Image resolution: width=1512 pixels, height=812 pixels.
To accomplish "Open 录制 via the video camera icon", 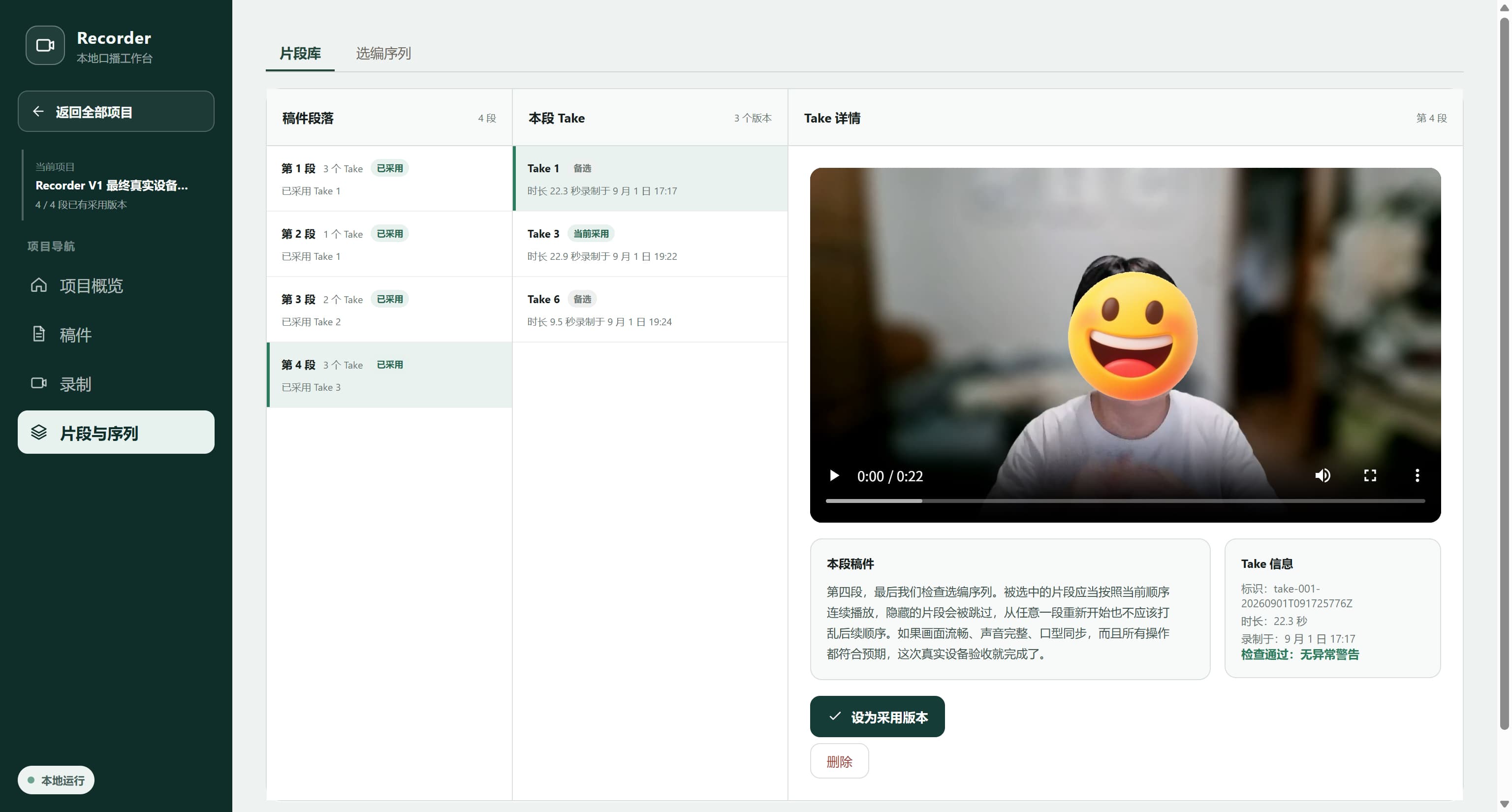I will click(x=39, y=383).
